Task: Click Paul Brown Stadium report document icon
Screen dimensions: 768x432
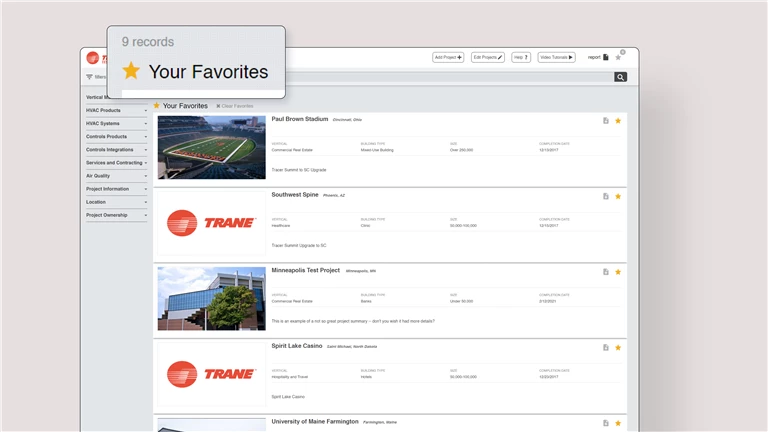Action: 606,120
